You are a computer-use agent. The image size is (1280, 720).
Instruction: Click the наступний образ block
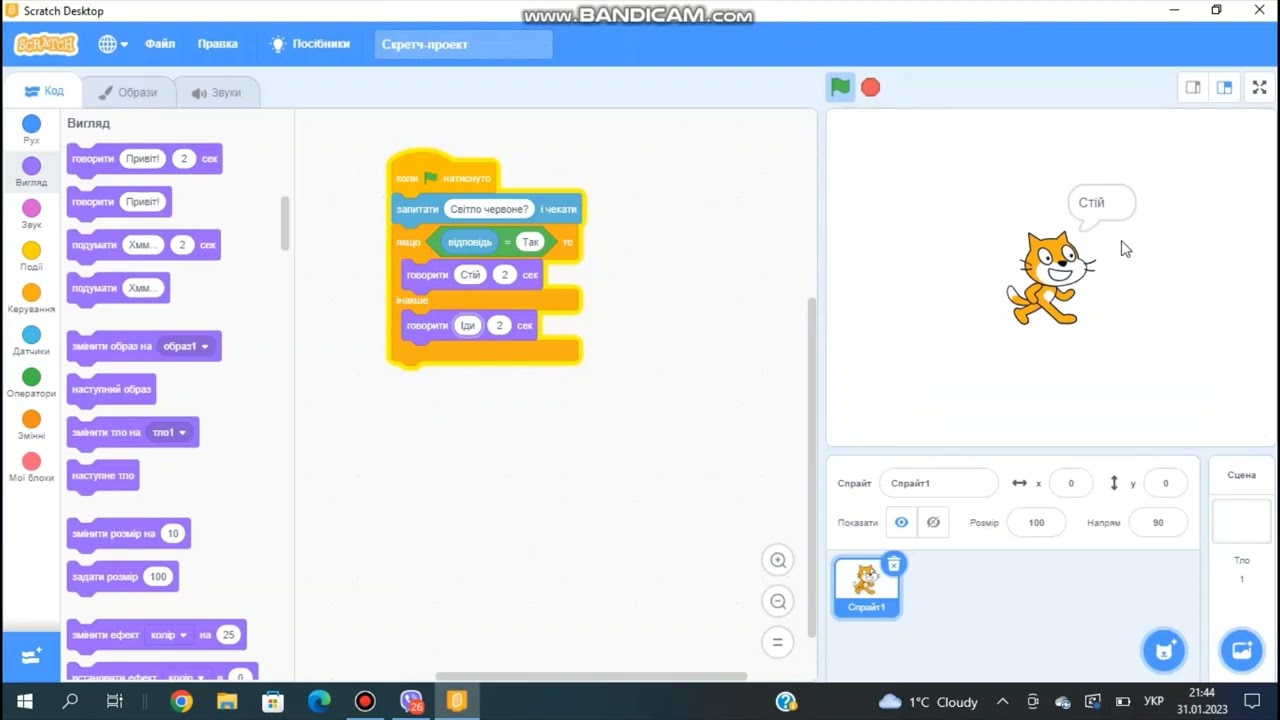coord(111,389)
